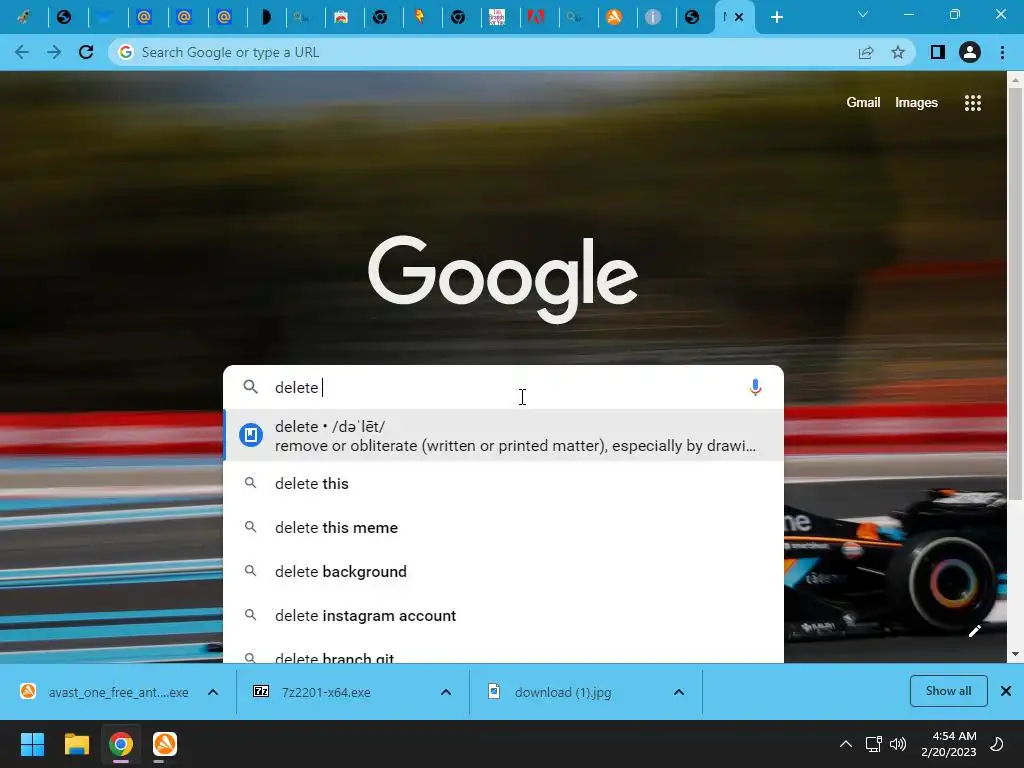1024x768 pixels.
Task: Open the Chrome side panel
Action: 937,52
